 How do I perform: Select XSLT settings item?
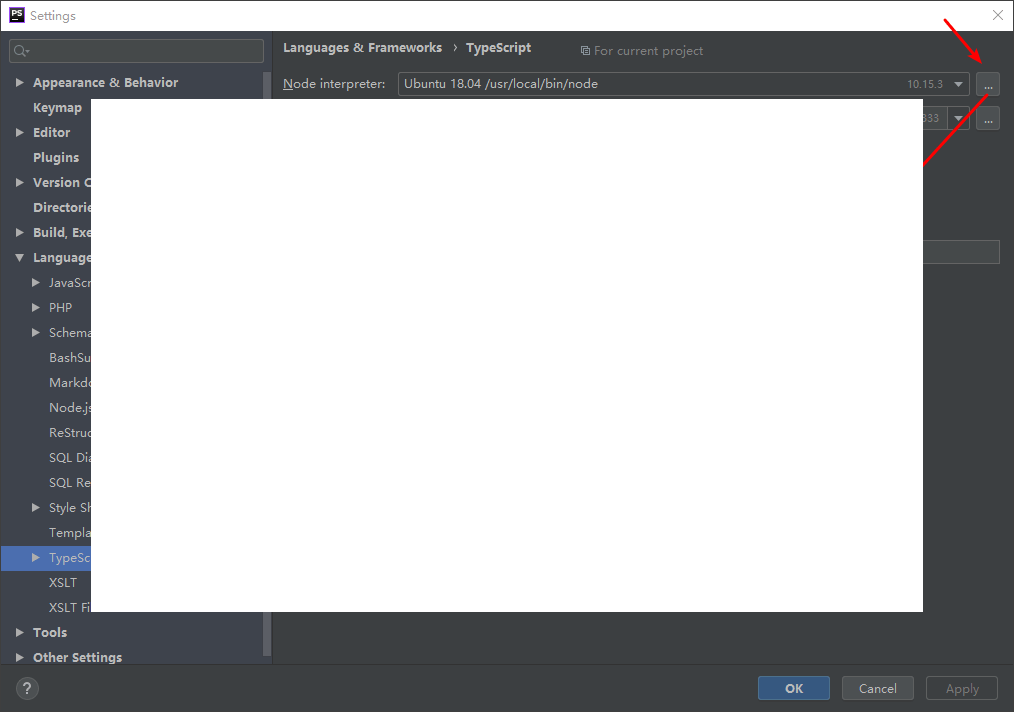[x=63, y=583]
